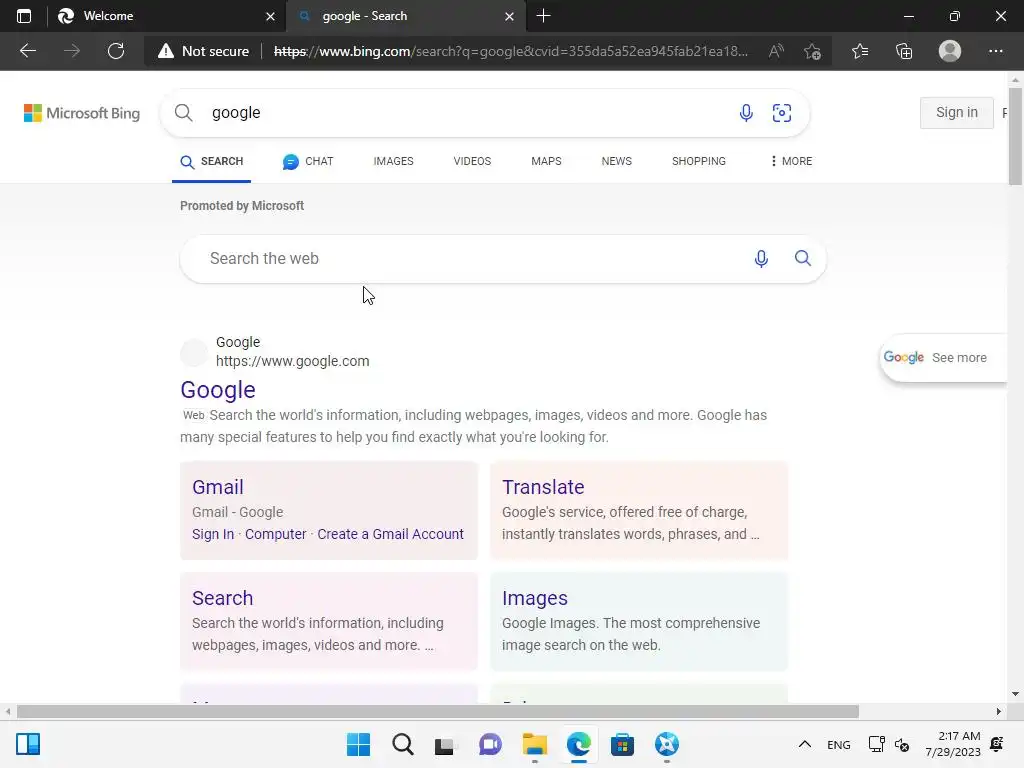The height and width of the screenshot is (768, 1024).
Task: Open the NEWS tab
Action: (616, 161)
